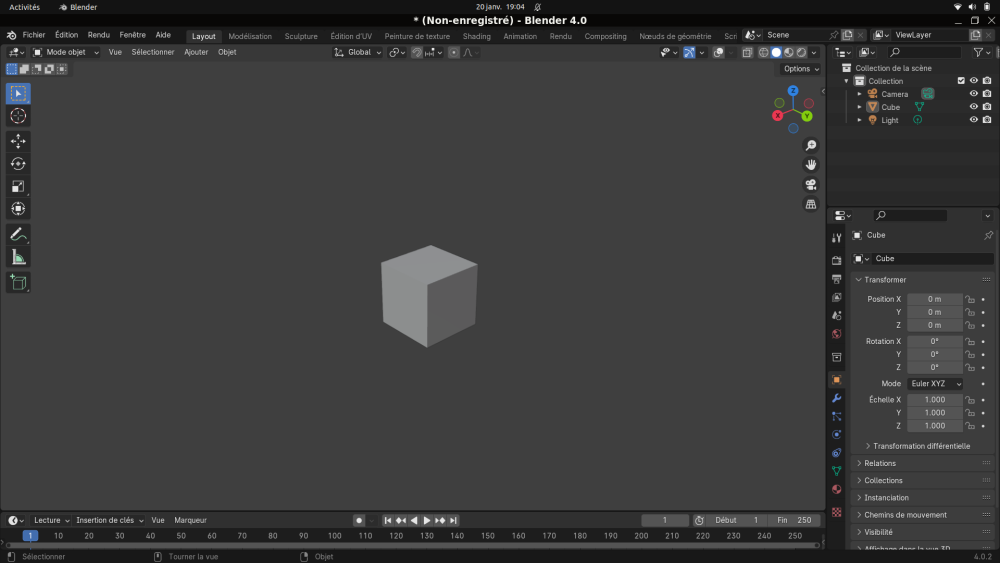The height and width of the screenshot is (563, 1000).
Task: Select the Measure tool
Action: (18, 258)
